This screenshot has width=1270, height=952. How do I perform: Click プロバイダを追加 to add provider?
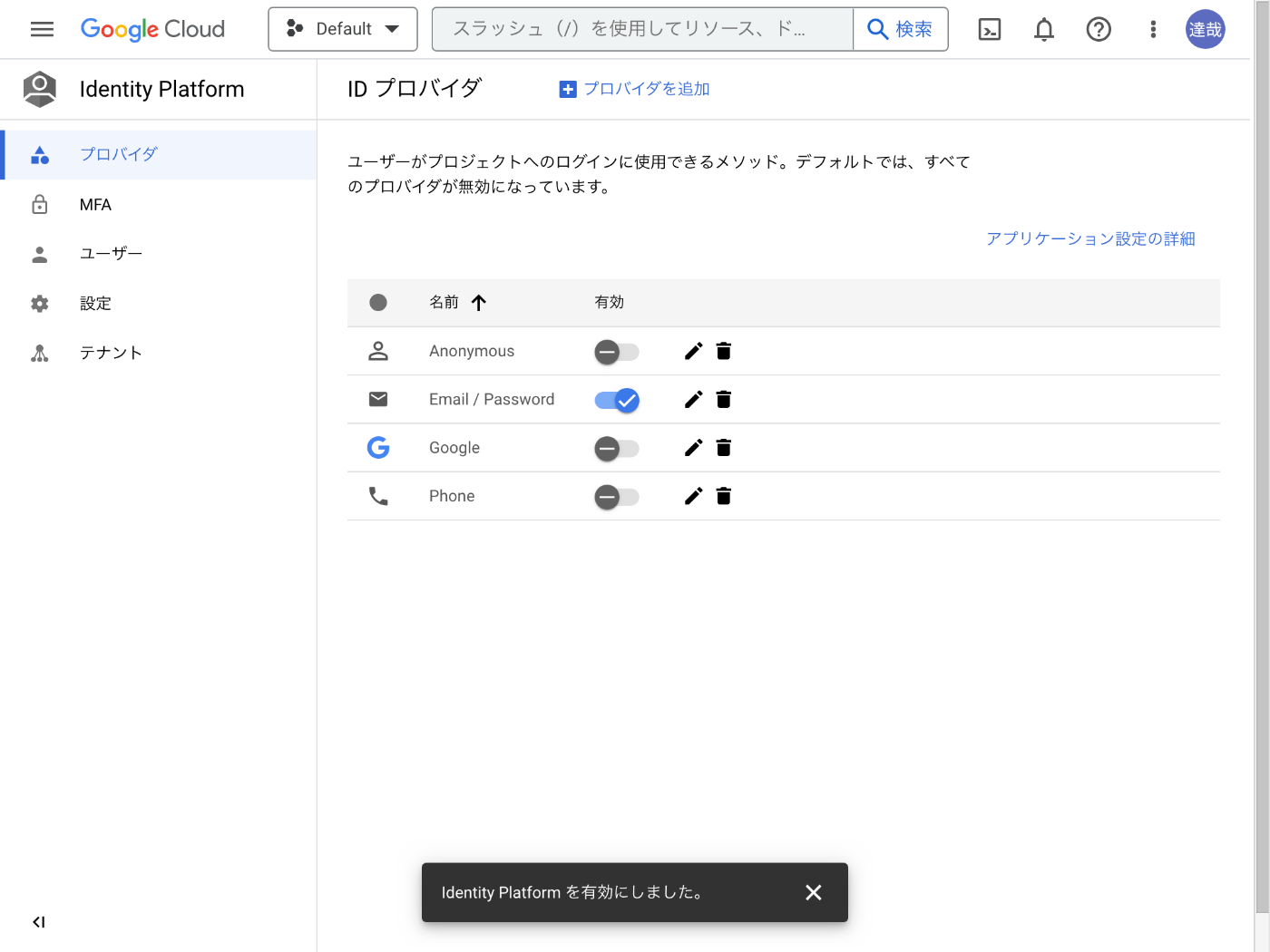(x=634, y=89)
